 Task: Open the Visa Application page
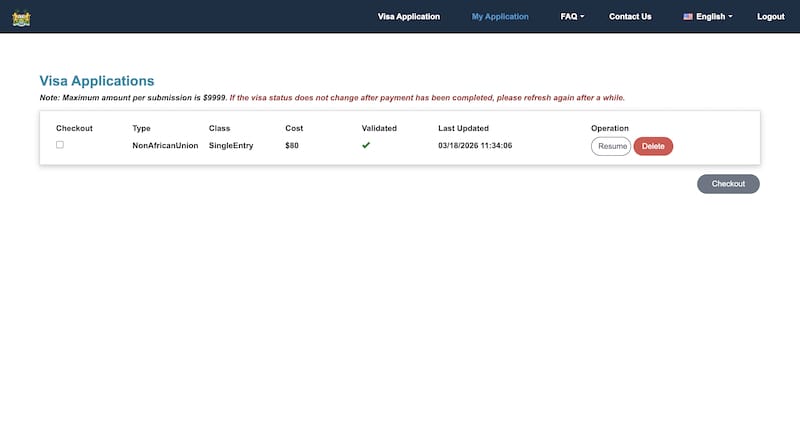(408, 17)
